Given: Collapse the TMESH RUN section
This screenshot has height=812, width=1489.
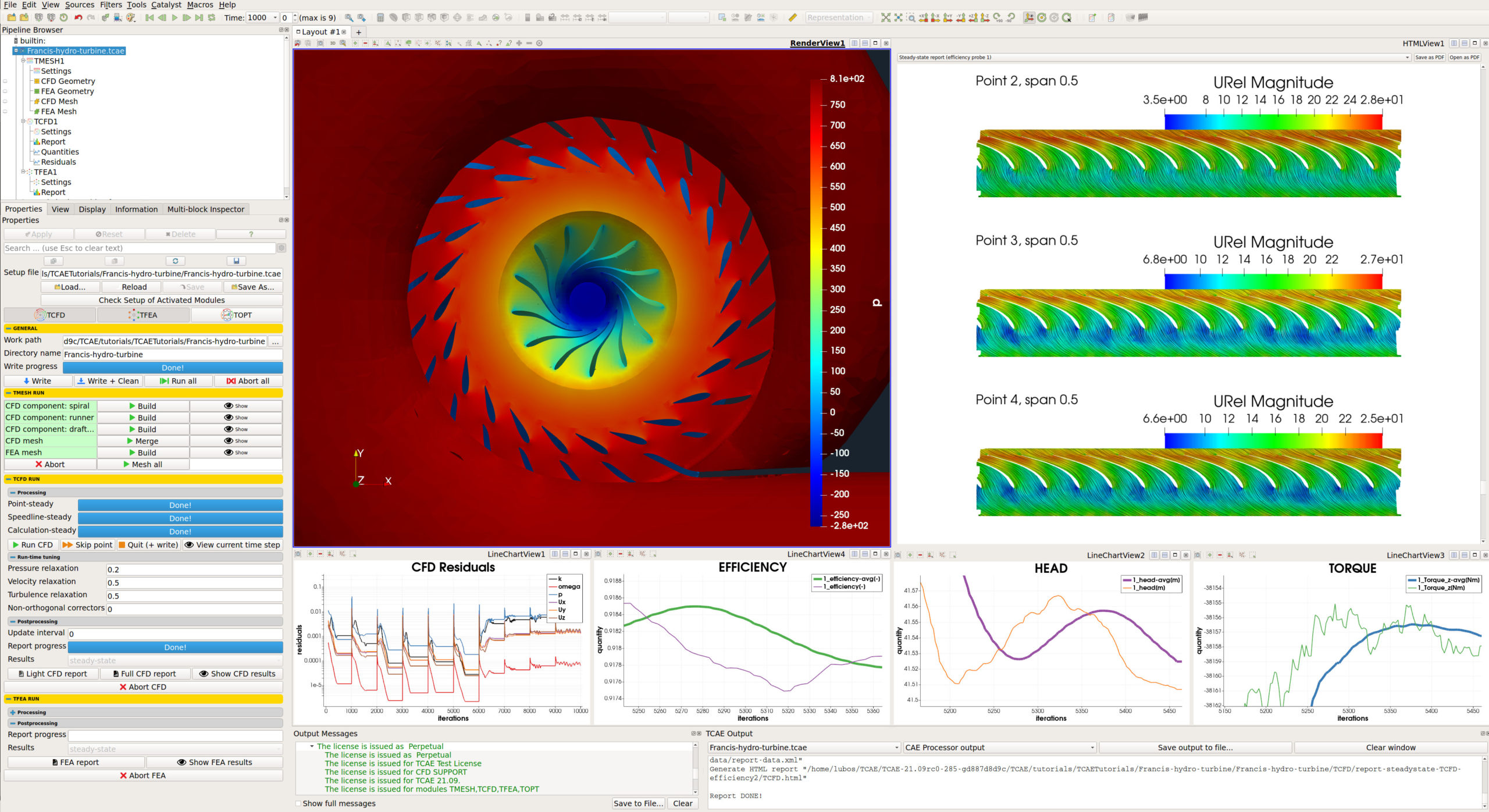Looking at the screenshot, I should pos(9,393).
